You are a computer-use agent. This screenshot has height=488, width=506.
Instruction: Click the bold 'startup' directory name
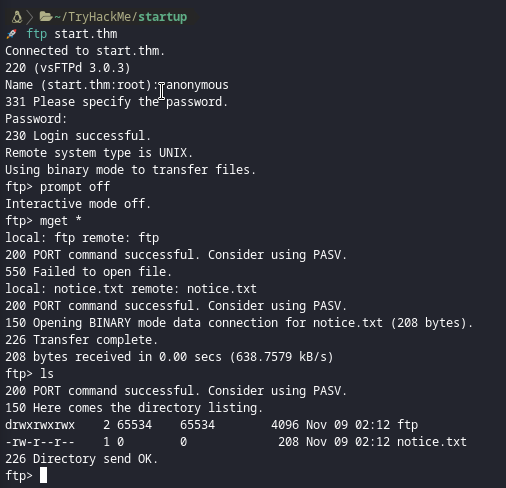point(163,17)
